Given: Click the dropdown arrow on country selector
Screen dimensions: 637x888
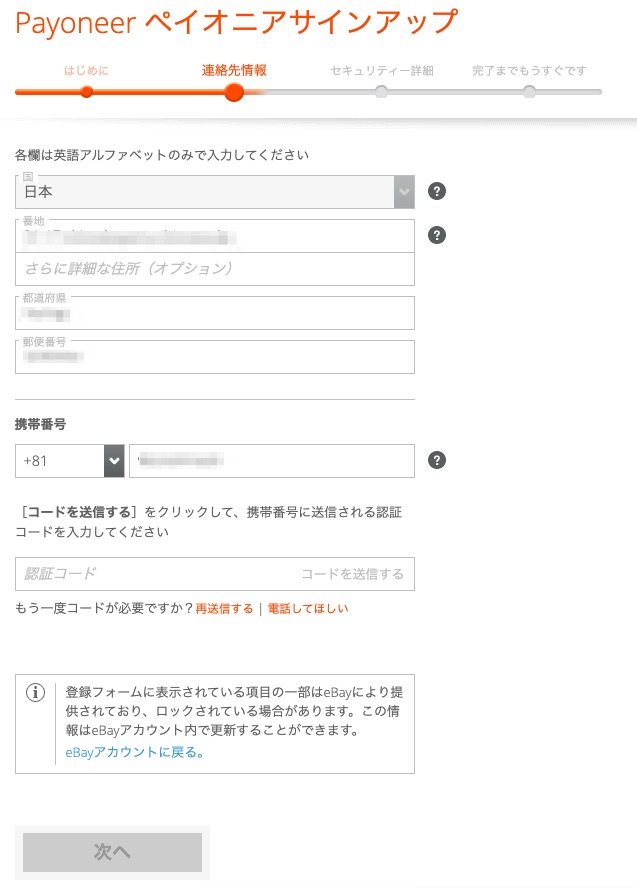Looking at the screenshot, I should (404, 191).
